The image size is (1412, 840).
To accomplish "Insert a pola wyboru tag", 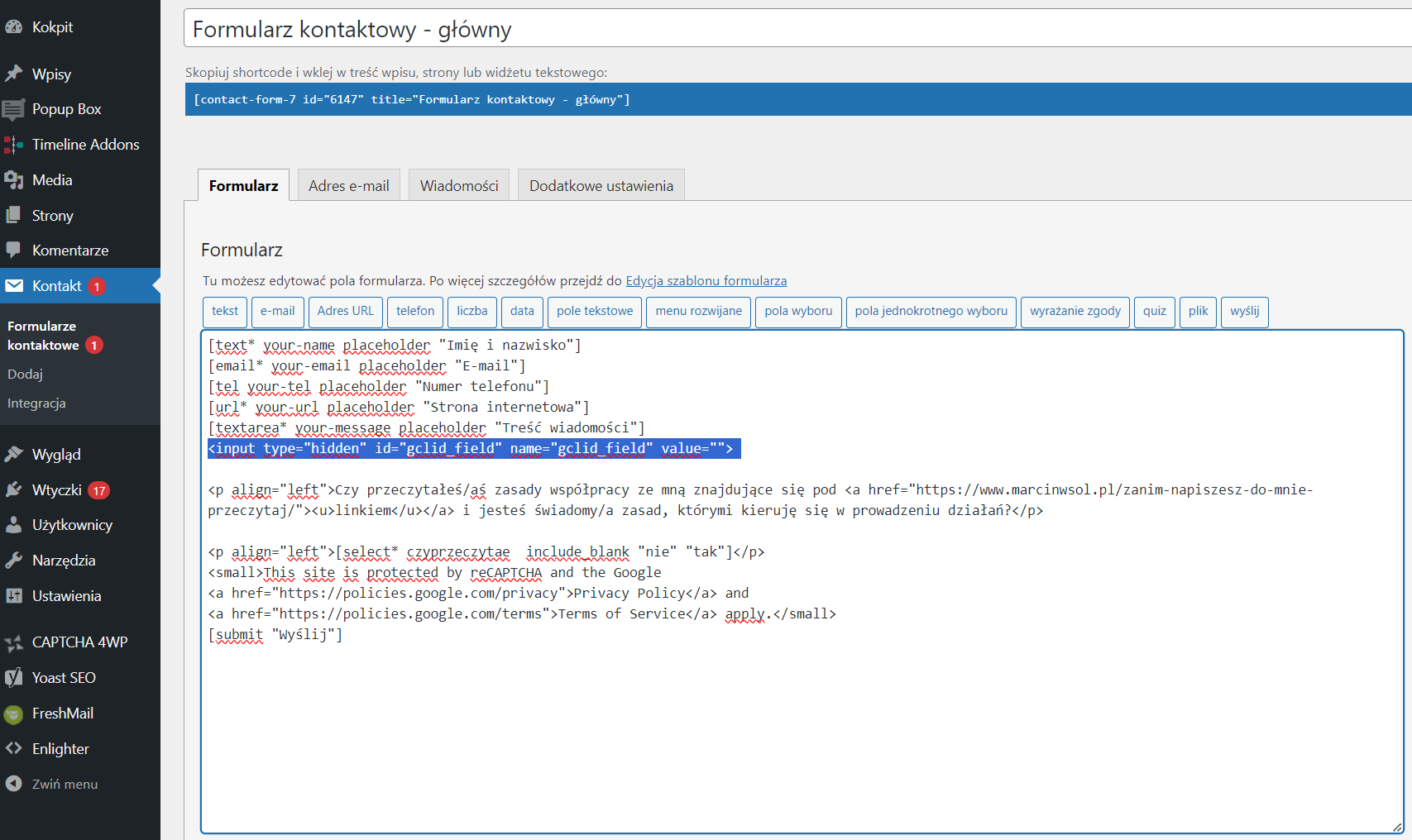I will pos(798,312).
